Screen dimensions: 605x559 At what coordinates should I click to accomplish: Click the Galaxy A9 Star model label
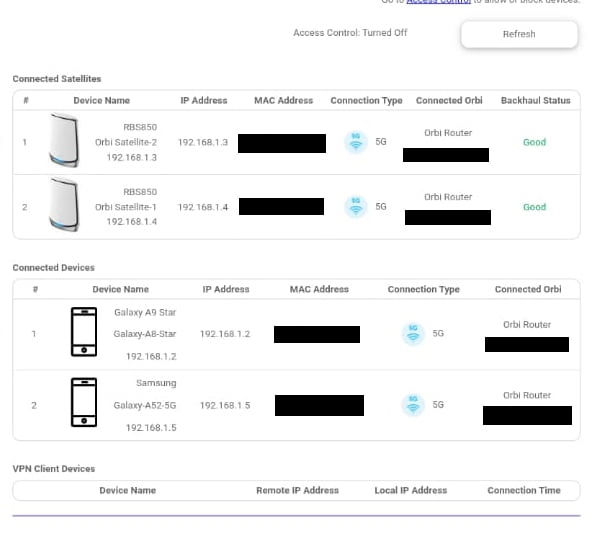pyautogui.click(x=145, y=312)
